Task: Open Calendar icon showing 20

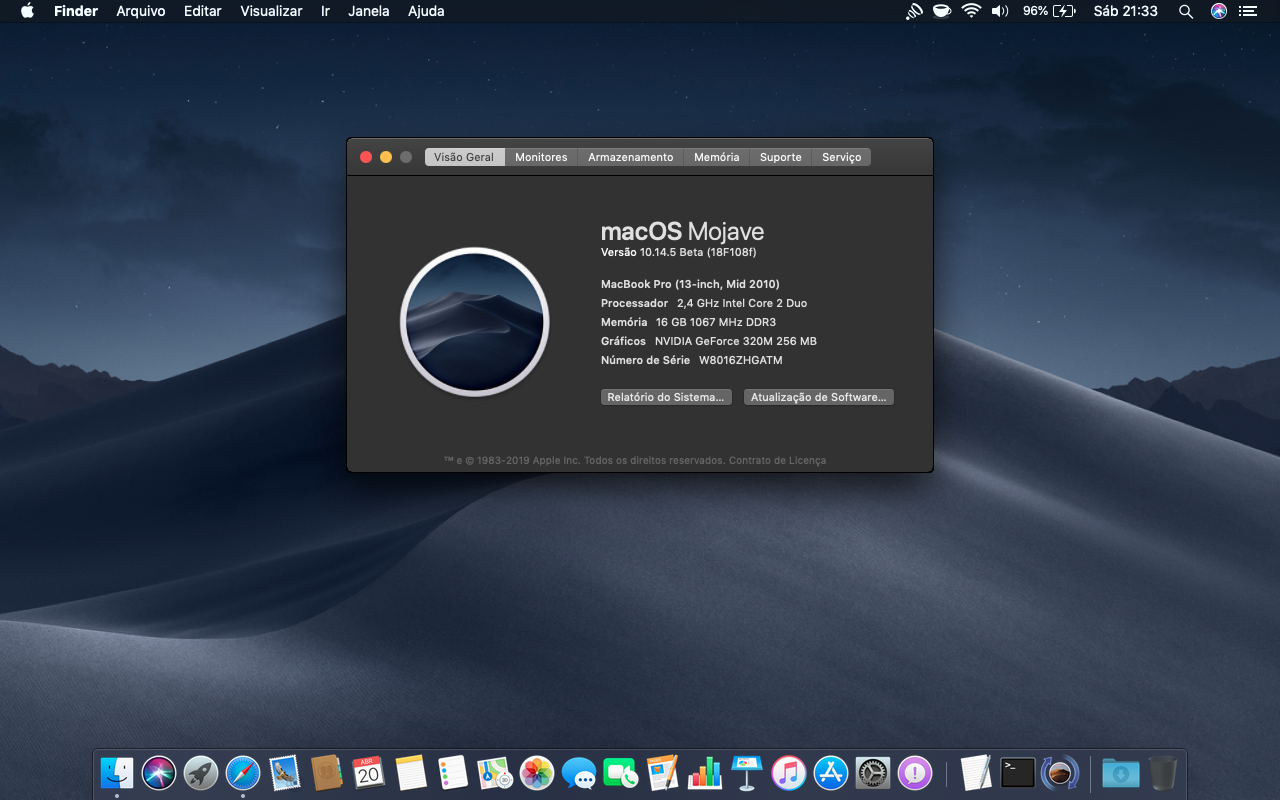Action: click(369, 773)
